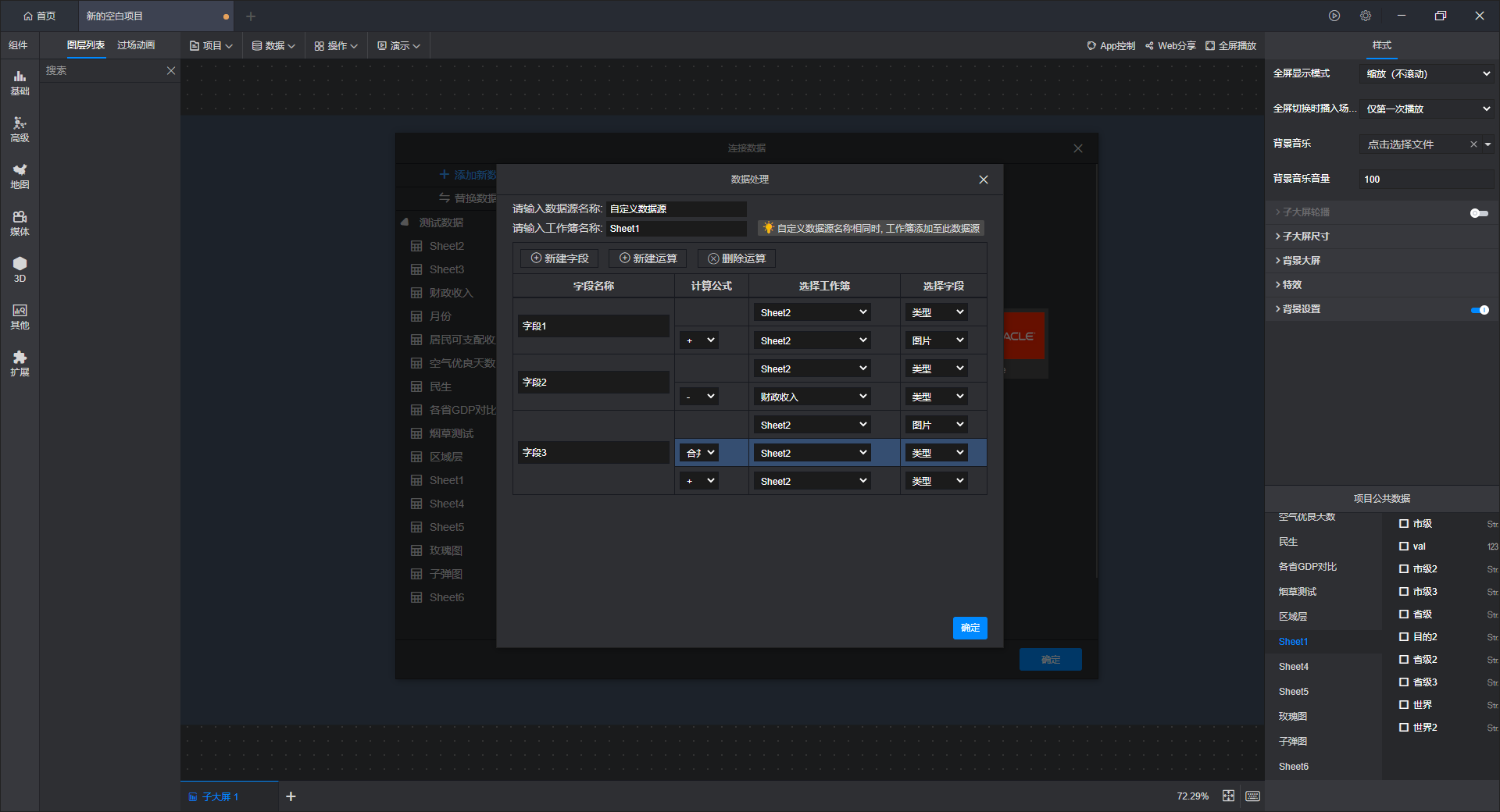This screenshot has width=1500, height=812.
Task: Open the 地图 components category
Action: tap(20, 176)
